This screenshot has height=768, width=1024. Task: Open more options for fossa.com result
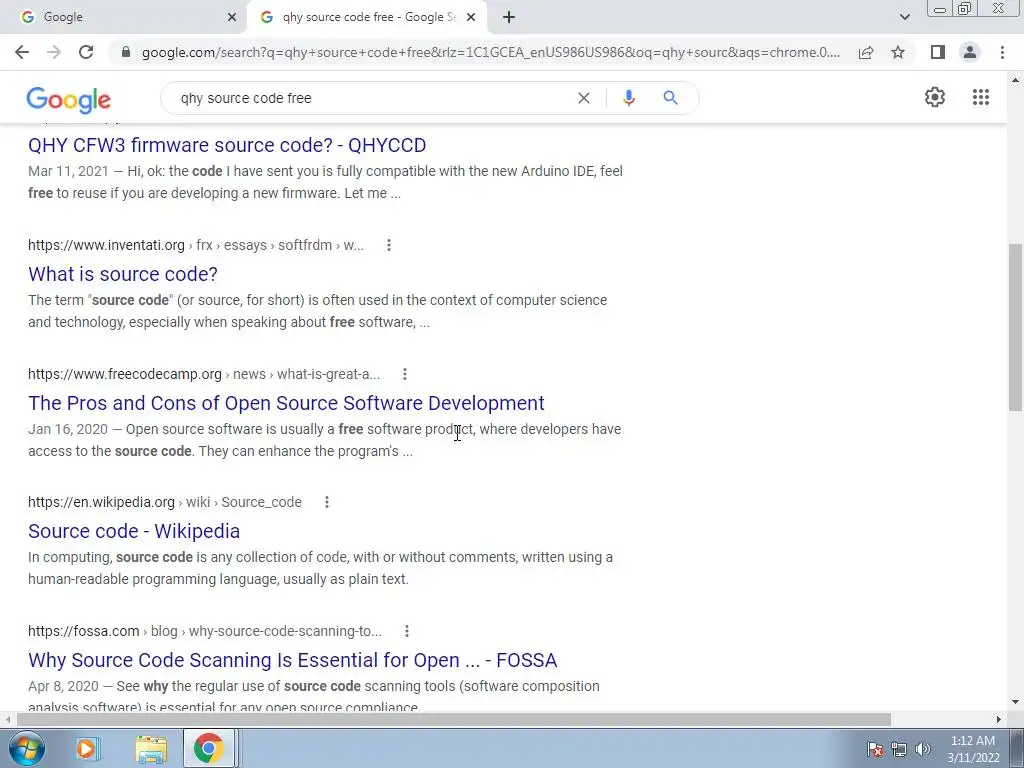pyautogui.click(x=407, y=631)
